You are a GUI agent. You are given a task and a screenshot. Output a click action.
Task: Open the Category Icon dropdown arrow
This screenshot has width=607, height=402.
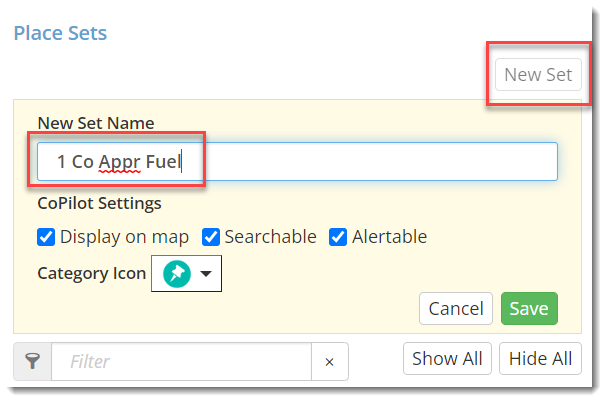(x=206, y=274)
